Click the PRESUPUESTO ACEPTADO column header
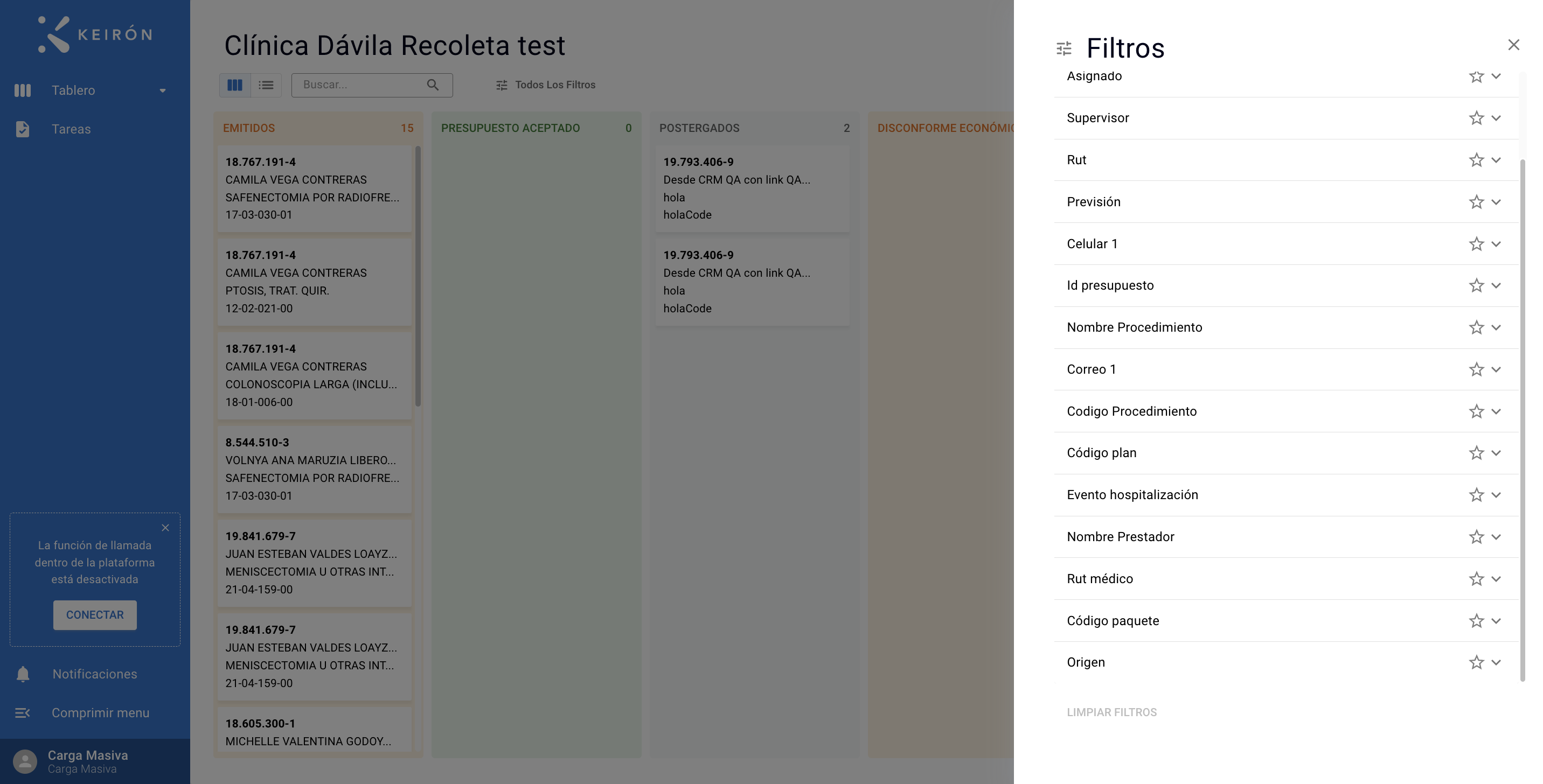 536,128
